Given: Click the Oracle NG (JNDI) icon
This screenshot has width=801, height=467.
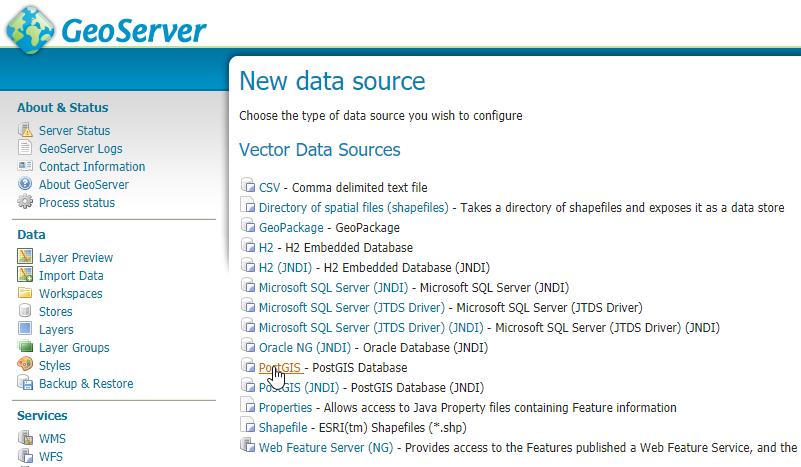Looking at the screenshot, I should pyautogui.click(x=248, y=345).
